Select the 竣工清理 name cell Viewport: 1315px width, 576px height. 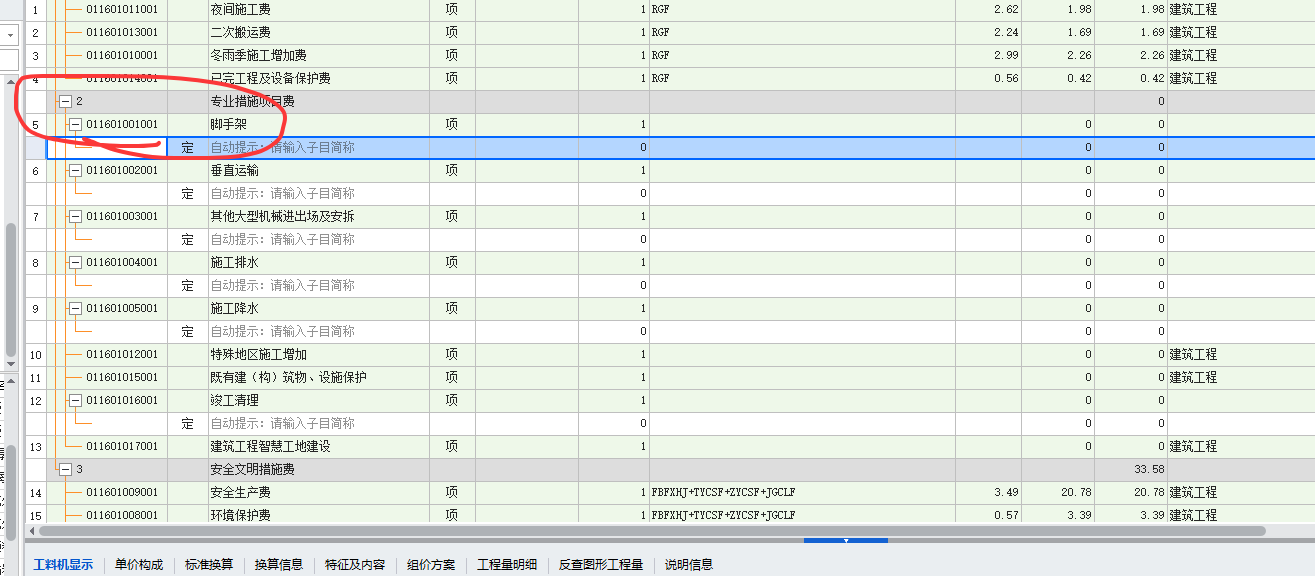319,400
